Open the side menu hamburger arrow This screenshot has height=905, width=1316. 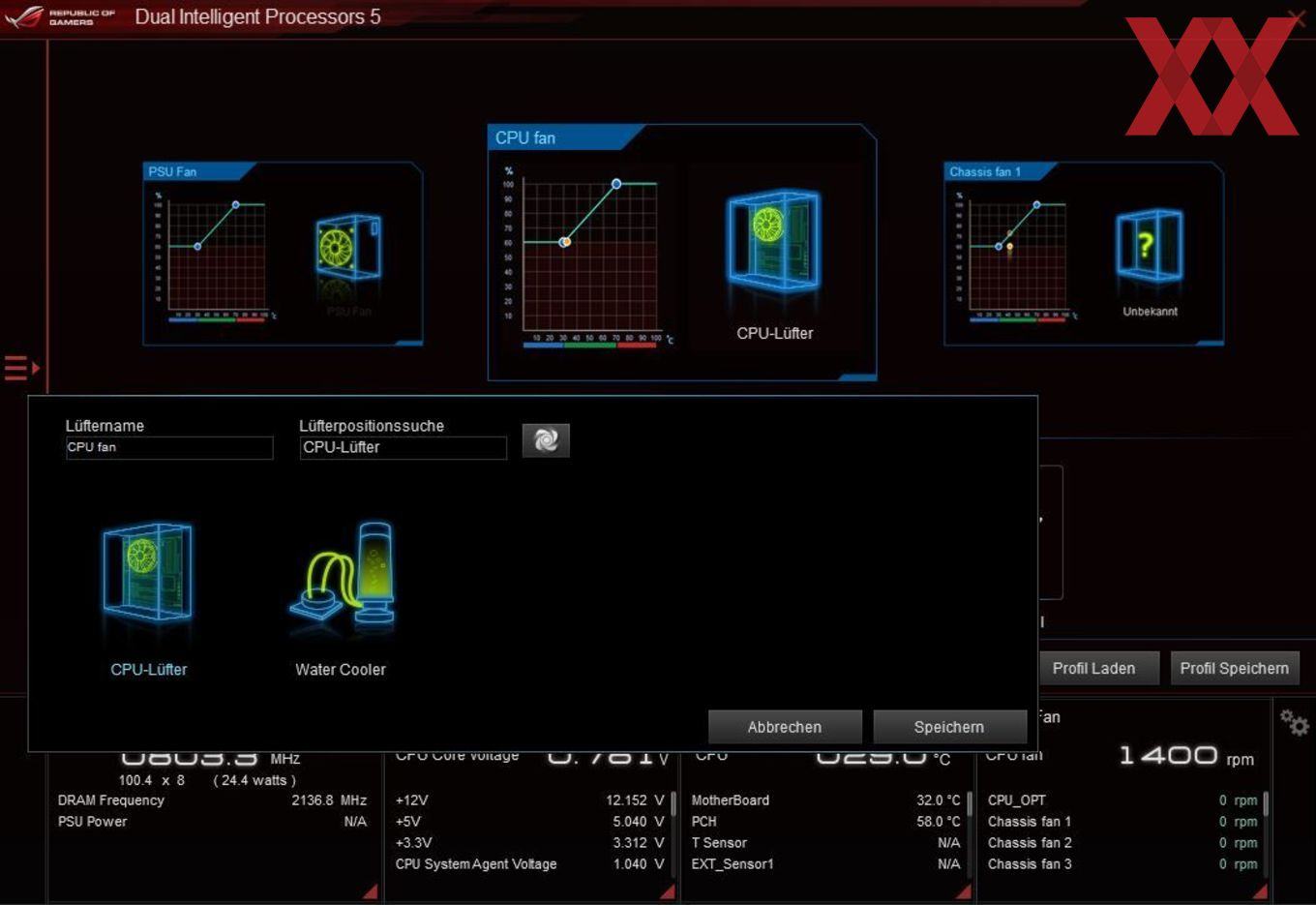point(21,368)
